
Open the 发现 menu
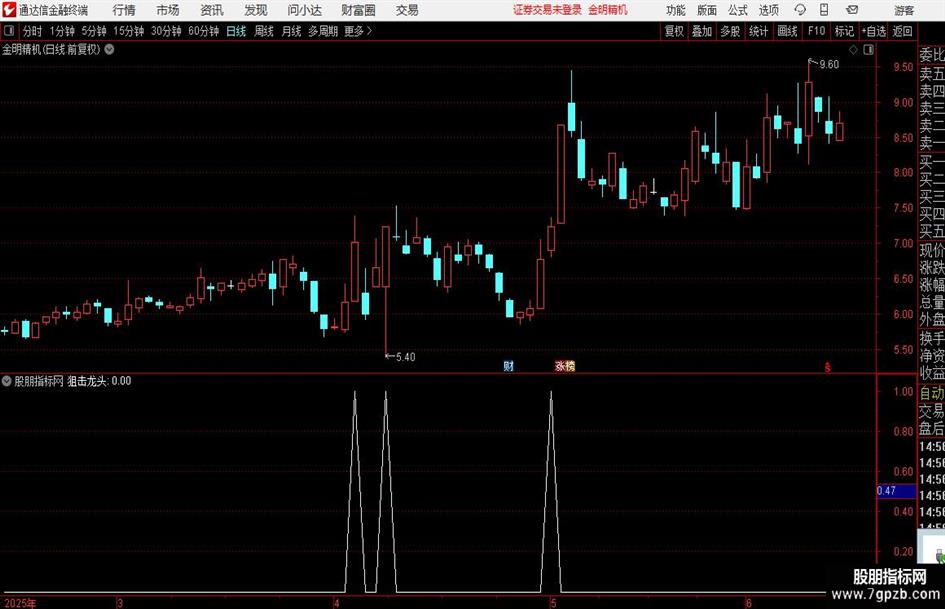coord(256,10)
